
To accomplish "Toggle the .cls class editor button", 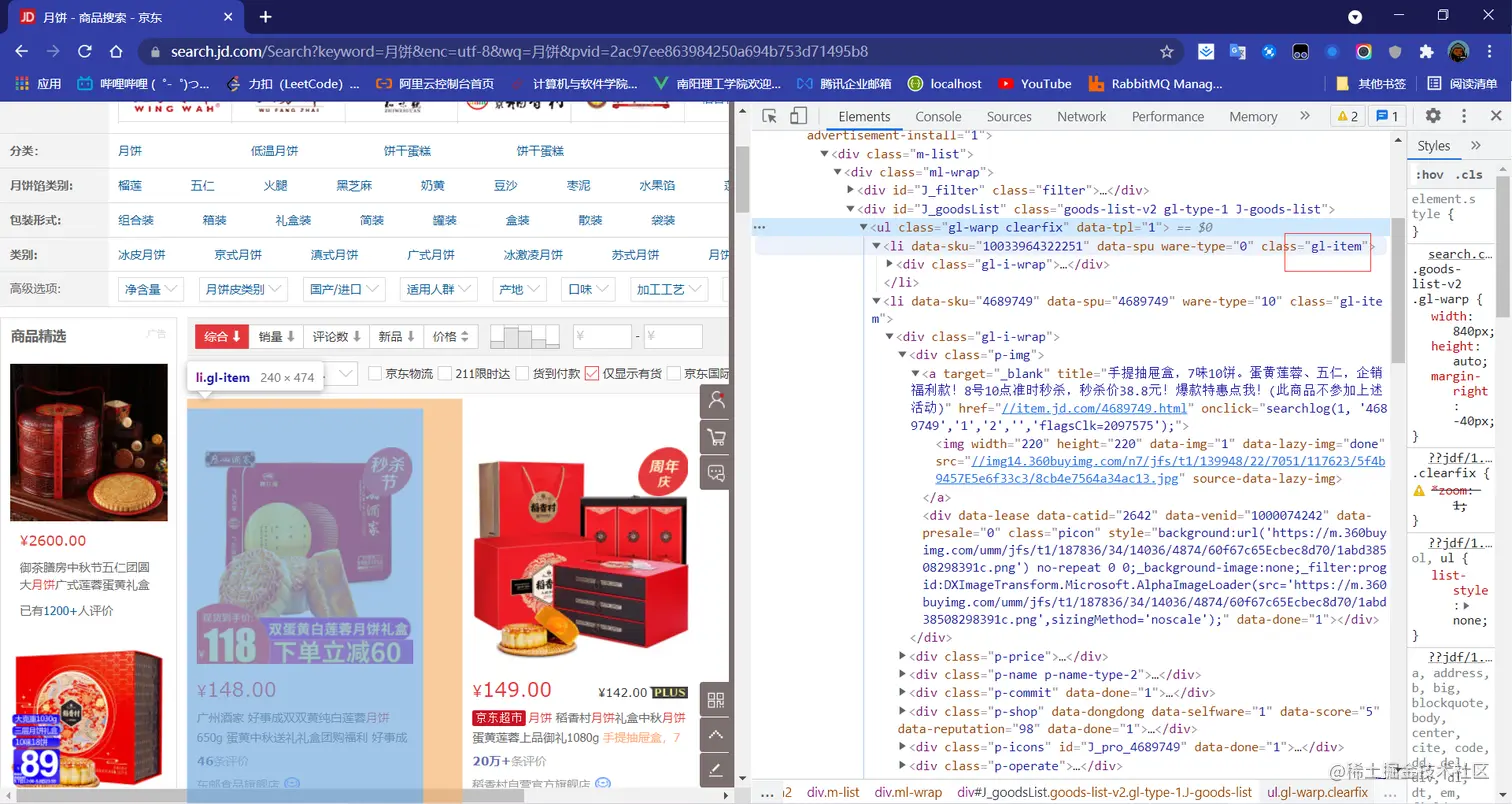I will coord(1469,175).
